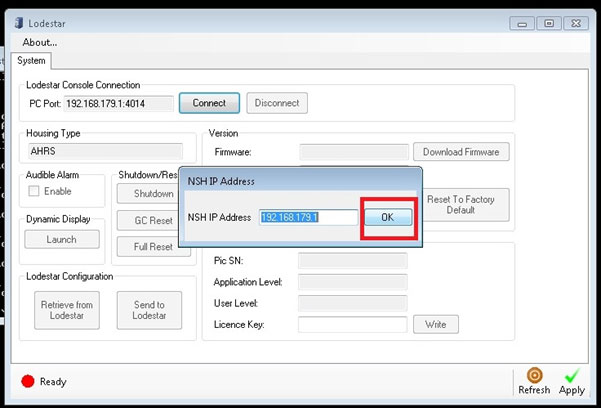Select the AHRS Housing Type field
601x408 pixels.
pyautogui.click(x=105, y=151)
